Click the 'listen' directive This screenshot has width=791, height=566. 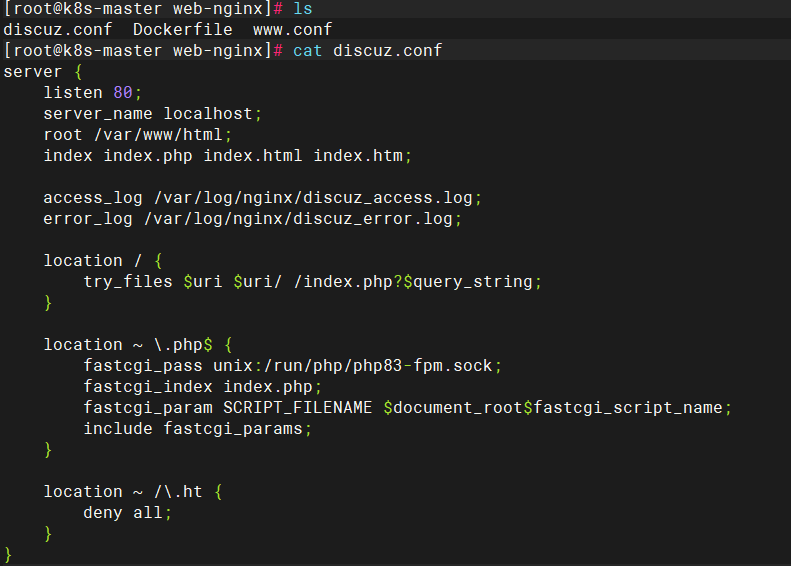[73, 92]
